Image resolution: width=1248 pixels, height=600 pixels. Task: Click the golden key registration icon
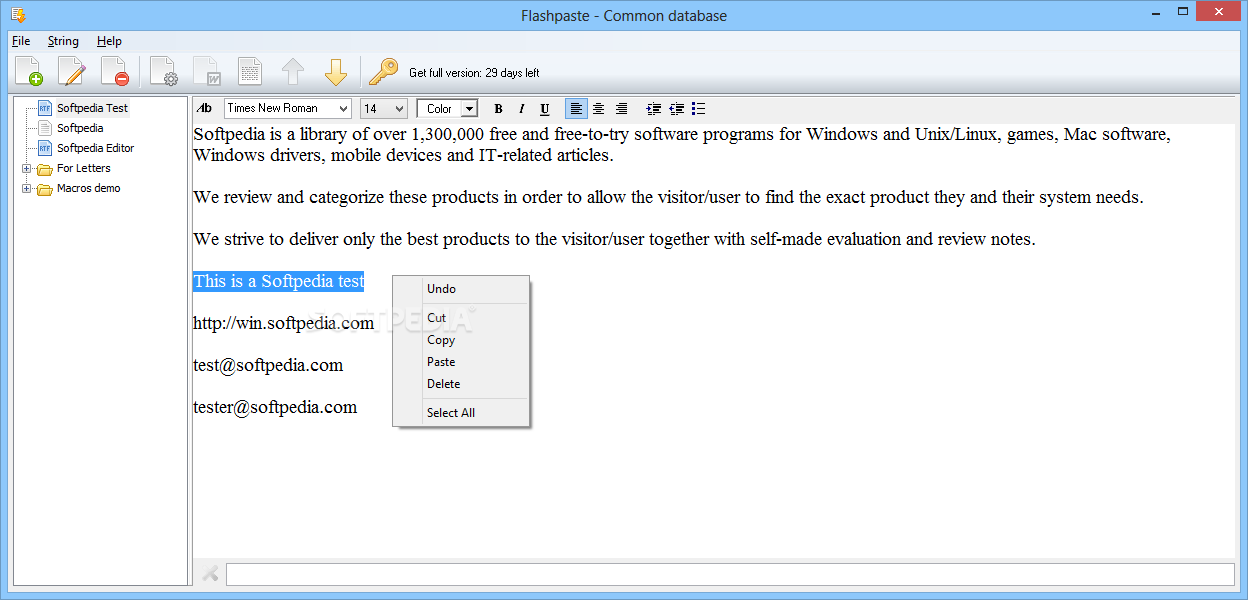383,72
